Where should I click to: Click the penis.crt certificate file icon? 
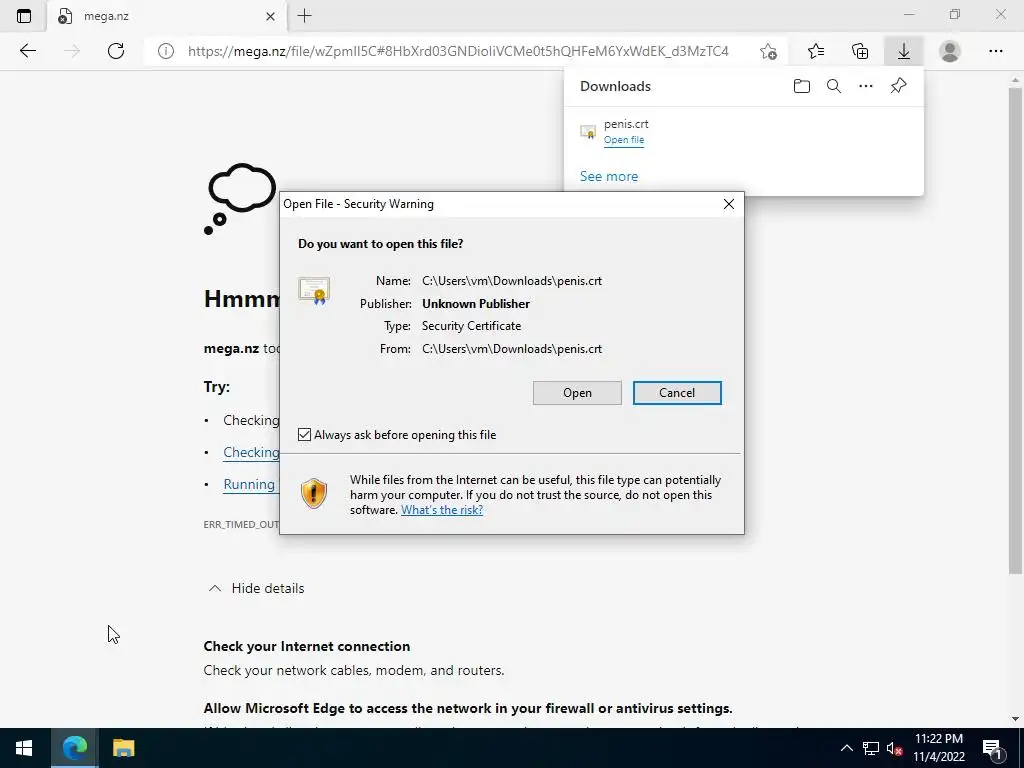(588, 132)
